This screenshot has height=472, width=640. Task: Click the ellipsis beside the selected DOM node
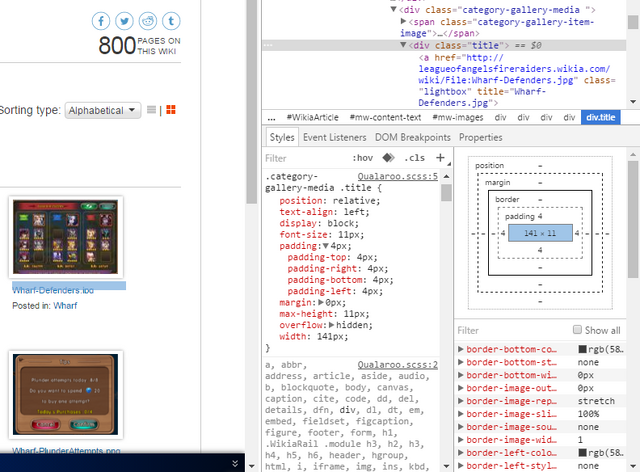[x=268, y=45]
